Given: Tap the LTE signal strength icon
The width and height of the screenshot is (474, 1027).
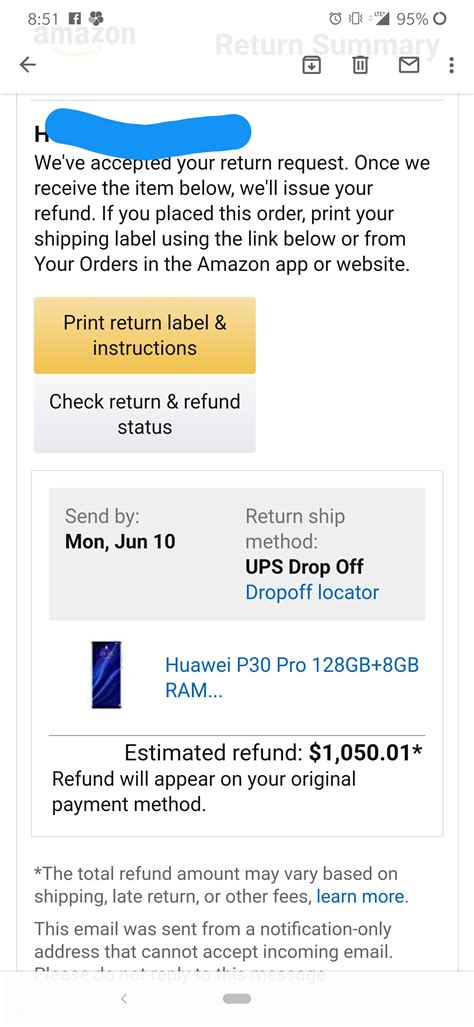Looking at the screenshot, I should 380,18.
